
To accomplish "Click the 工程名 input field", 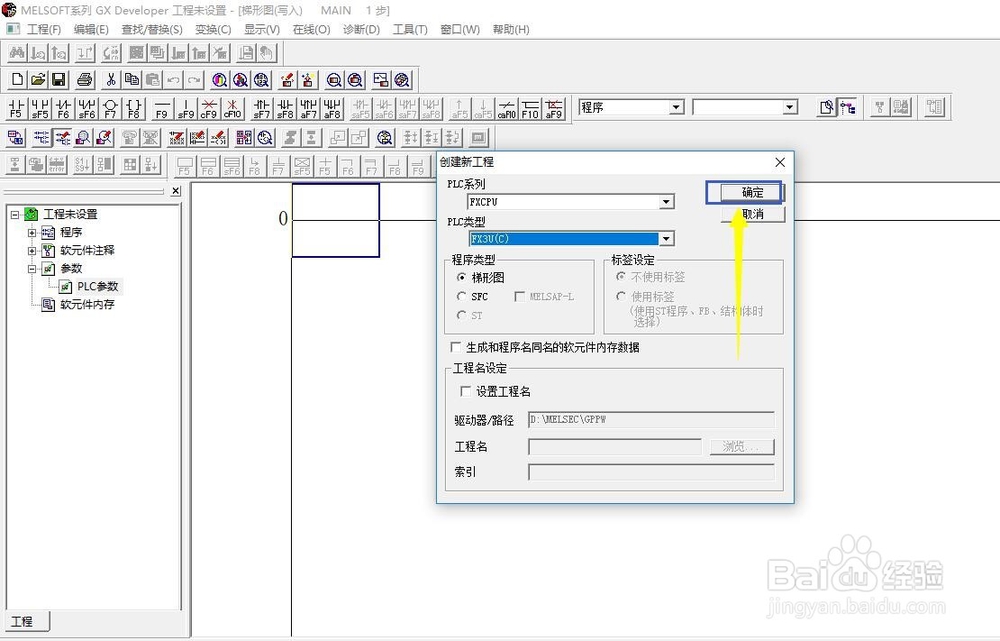I will 615,446.
